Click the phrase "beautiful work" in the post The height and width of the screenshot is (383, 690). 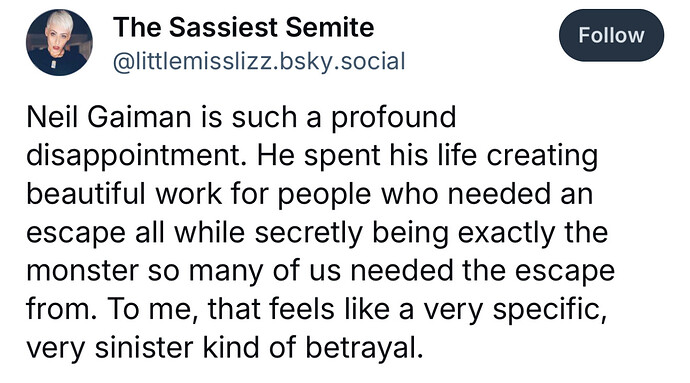click(124, 194)
